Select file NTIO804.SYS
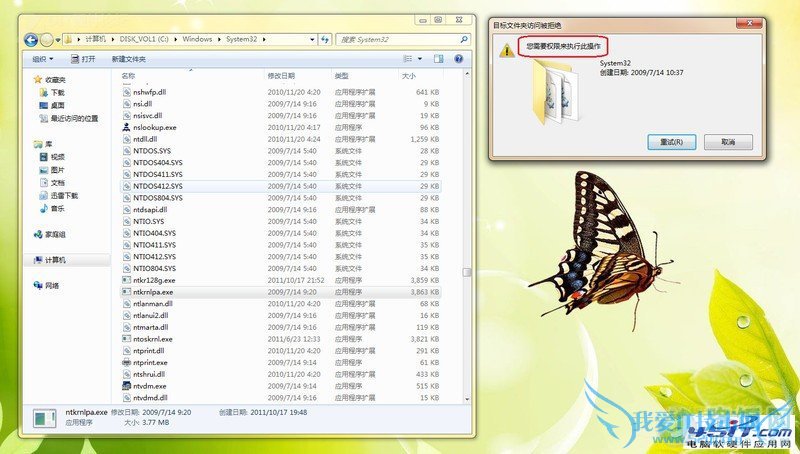 pyautogui.click(x=281, y=268)
